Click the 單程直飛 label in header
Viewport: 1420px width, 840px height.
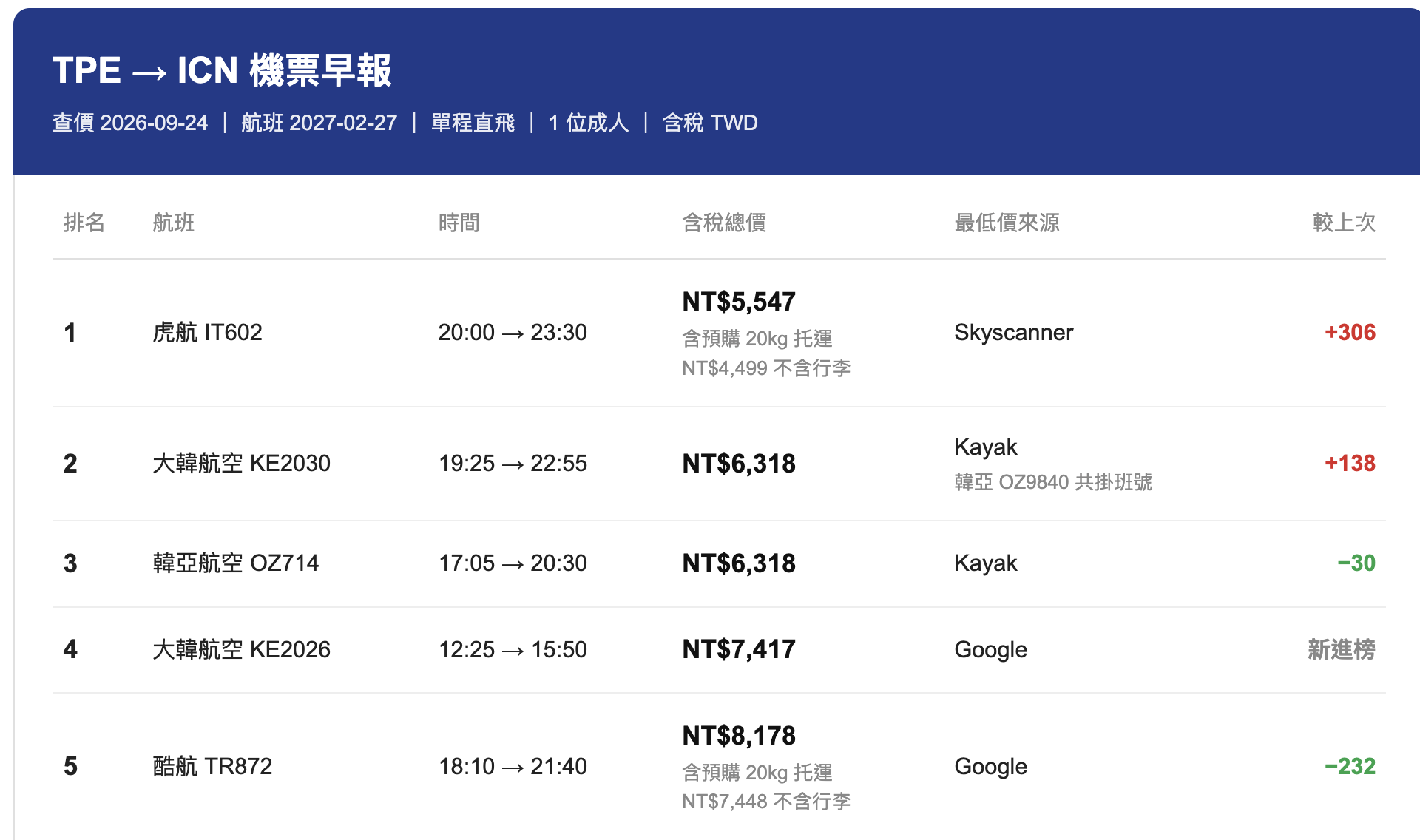click(x=473, y=123)
